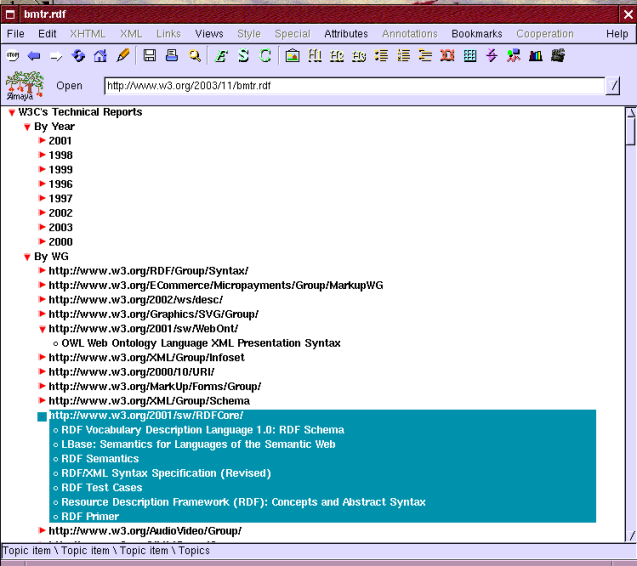This screenshot has width=637, height=566.
Task: Open the Bookmarks menu
Action: pyautogui.click(x=476, y=34)
